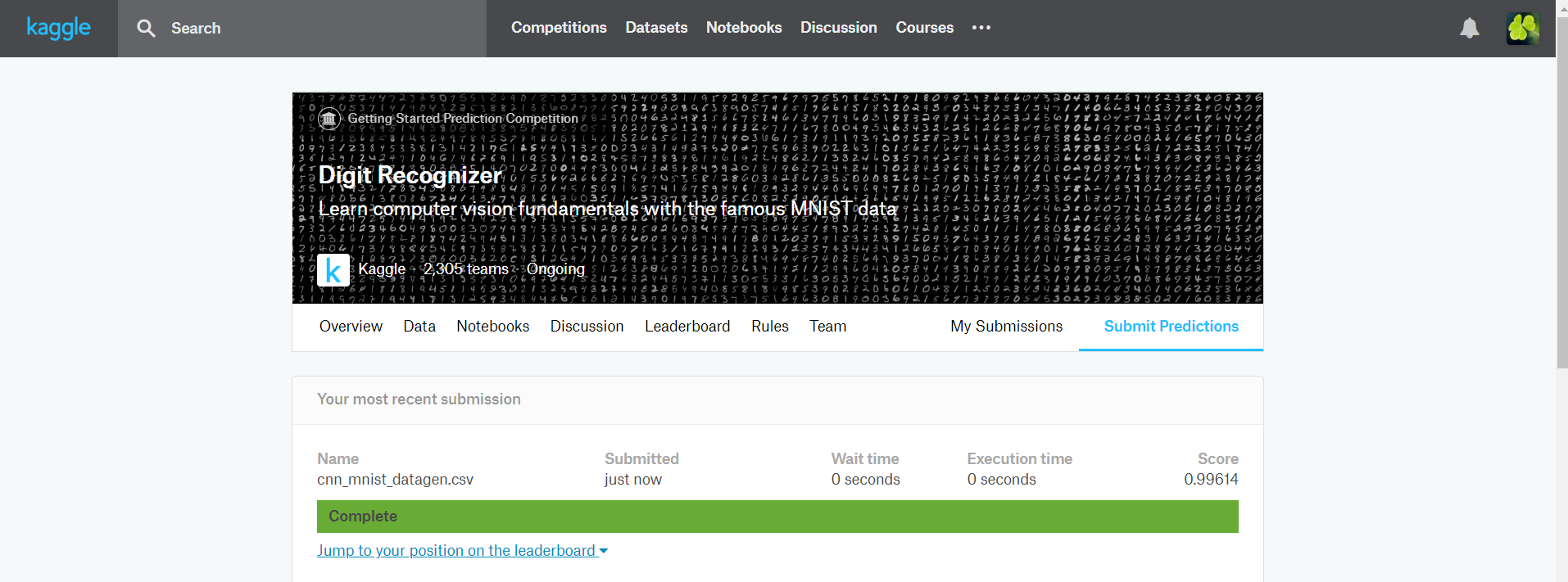Switch to the Team tab
This screenshot has height=582, width=1568.
828,327
